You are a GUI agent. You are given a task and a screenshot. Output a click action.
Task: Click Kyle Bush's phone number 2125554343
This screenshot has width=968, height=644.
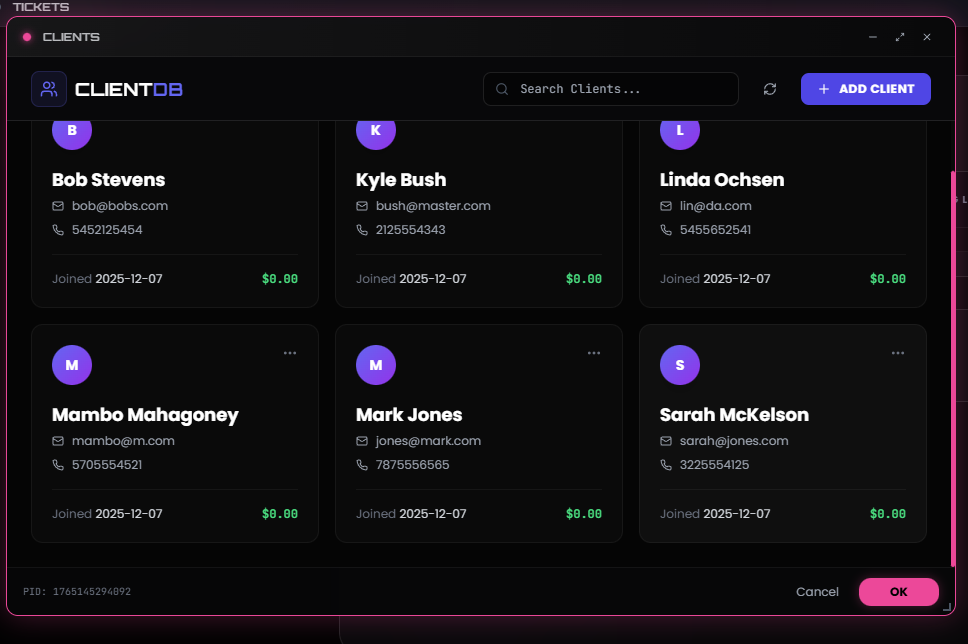(410, 230)
